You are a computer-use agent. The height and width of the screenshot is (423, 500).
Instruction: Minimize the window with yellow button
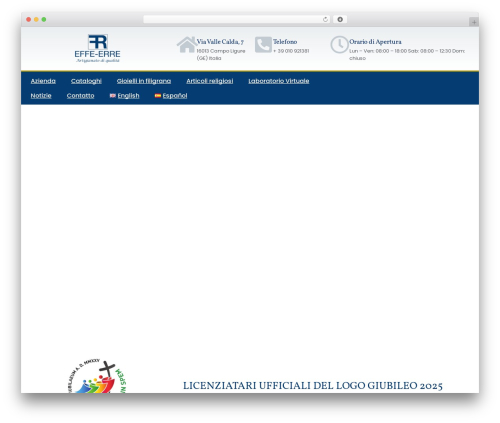36,19
